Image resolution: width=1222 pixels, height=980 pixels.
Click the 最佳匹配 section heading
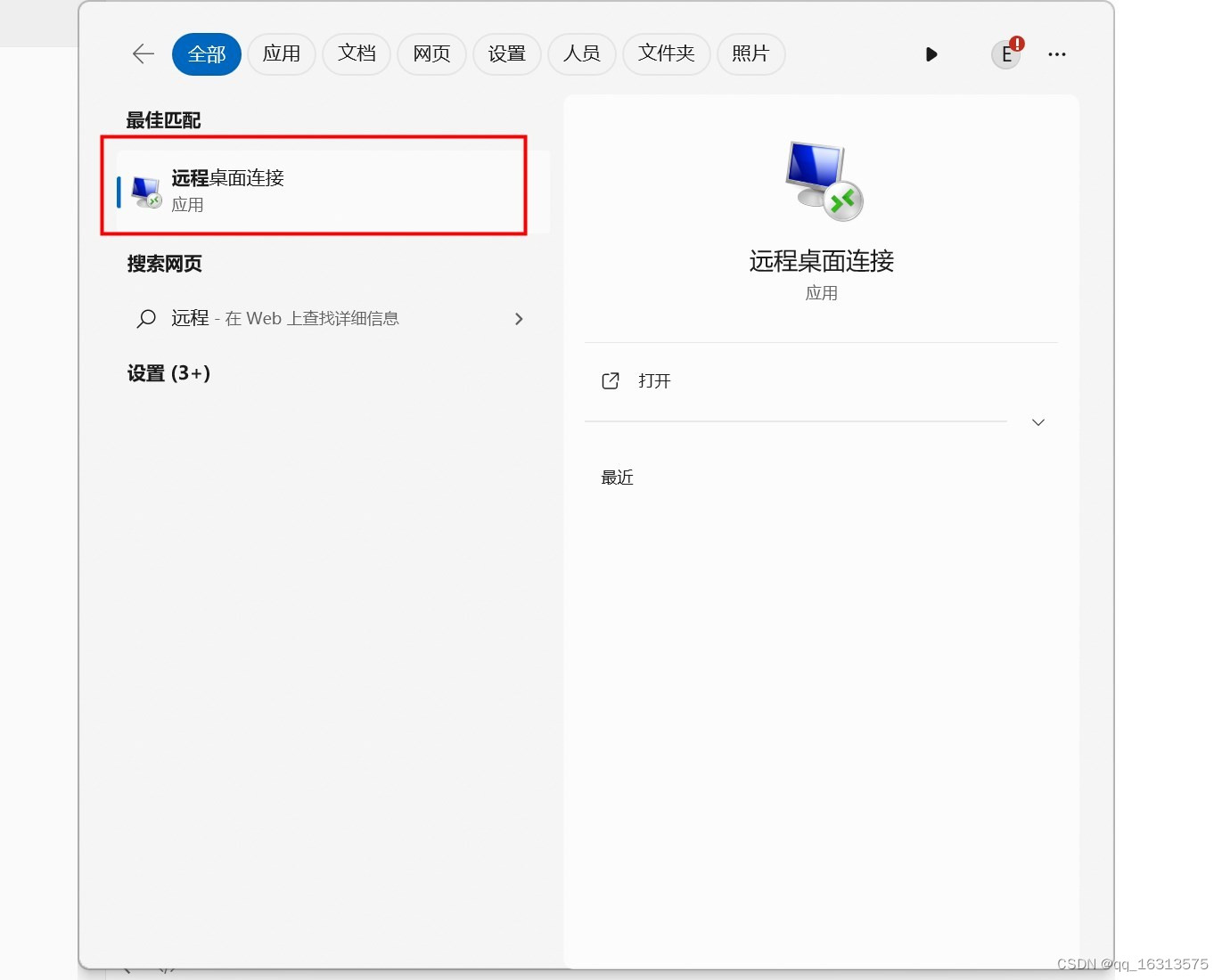click(x=163, y=120)
